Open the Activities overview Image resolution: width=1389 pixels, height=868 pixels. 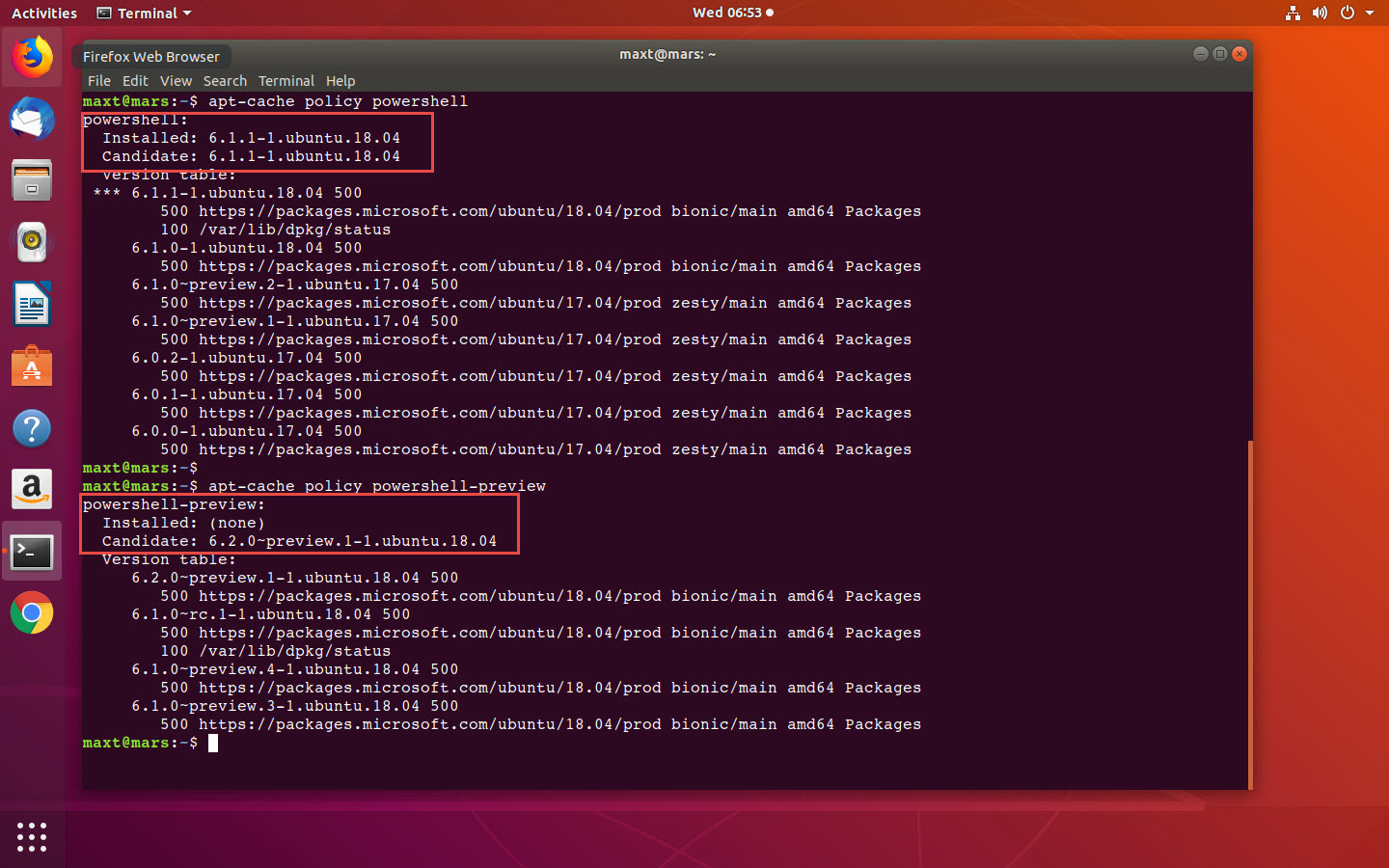tap(44, 13)
